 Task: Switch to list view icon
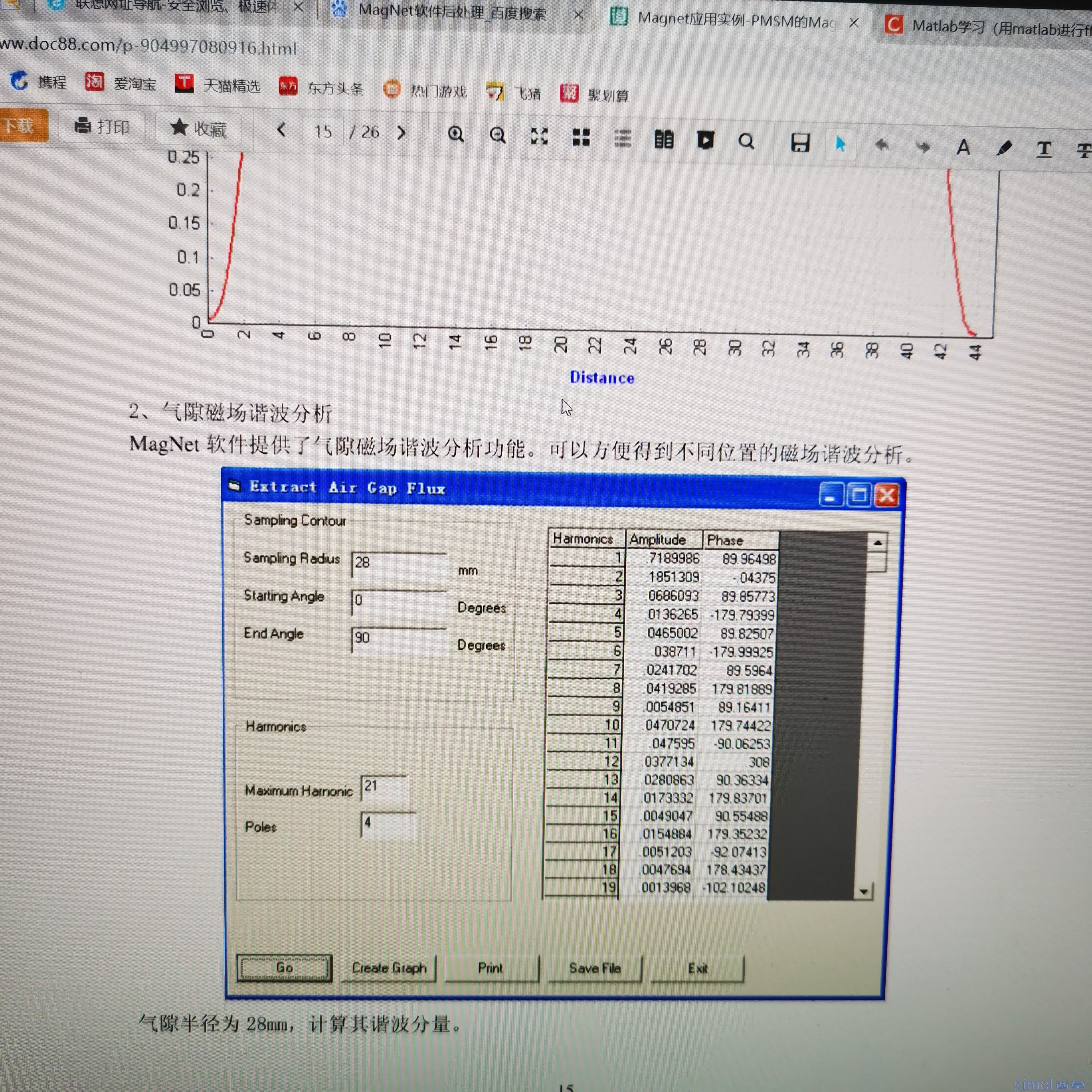(x=622, y=138)
